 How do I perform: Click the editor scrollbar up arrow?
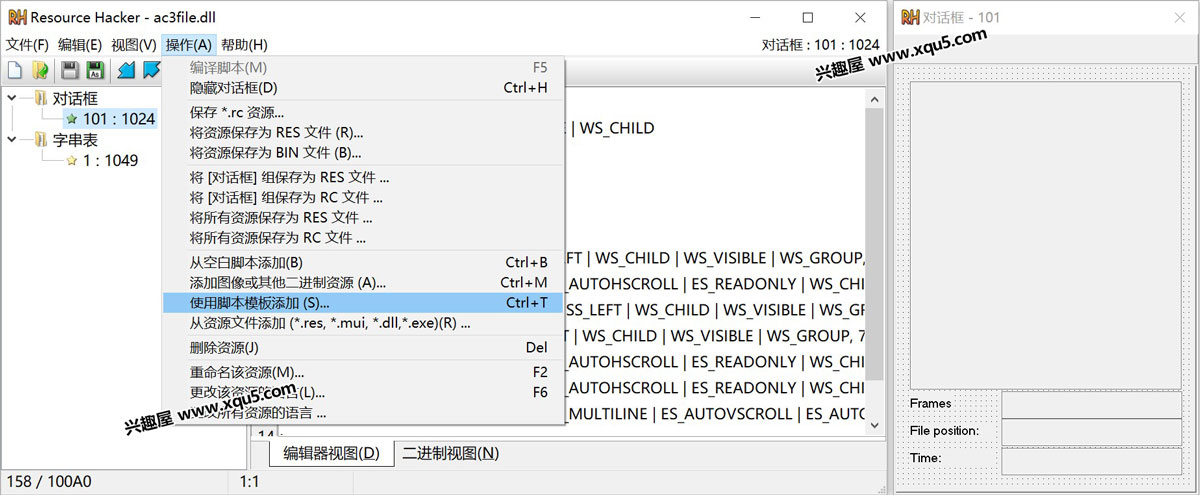874,99
